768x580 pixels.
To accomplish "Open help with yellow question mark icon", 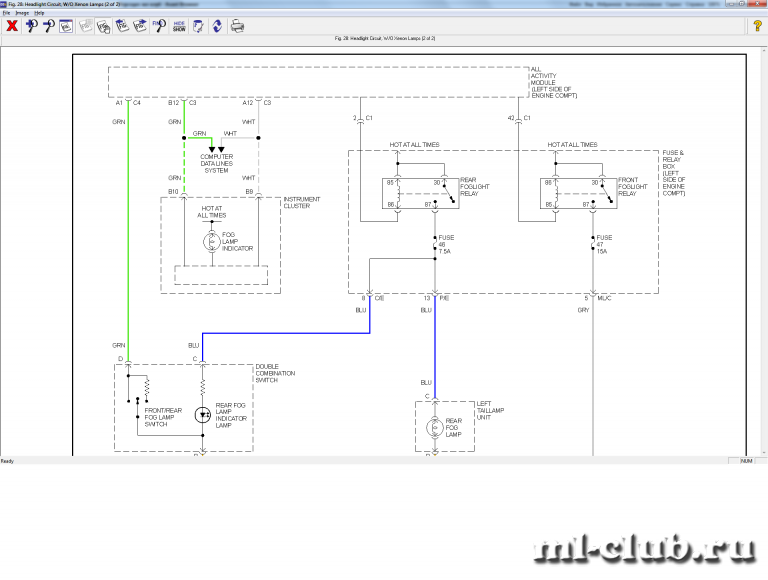I will 757,26.
